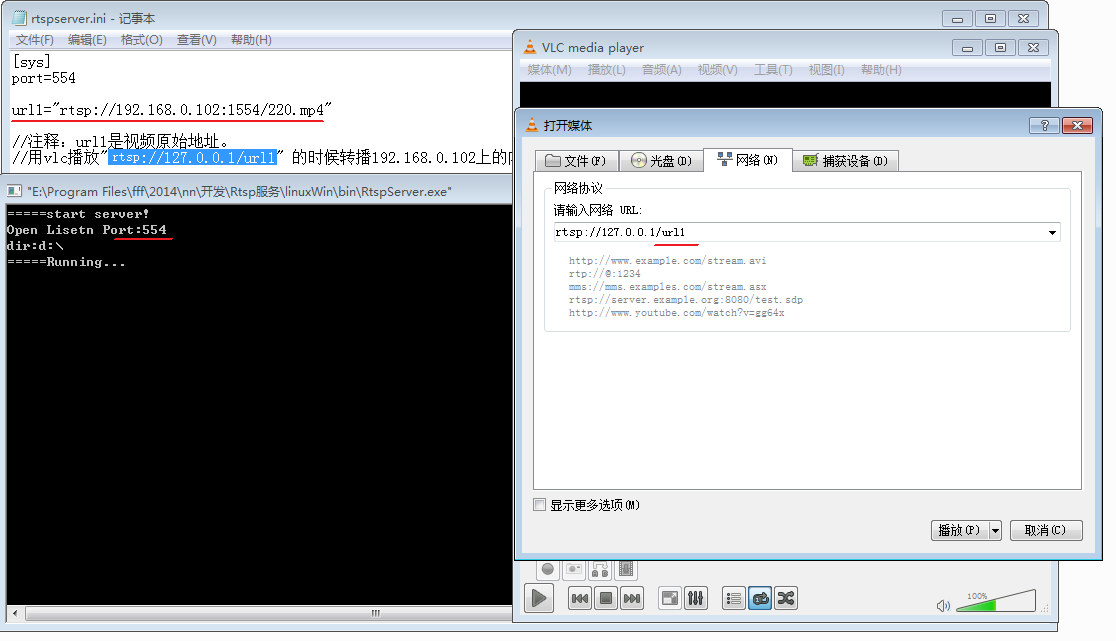Open VLC 视频(V) menu
This screenshot has width=1116, height=641.
pyautogui.click(x=717, y=70)
